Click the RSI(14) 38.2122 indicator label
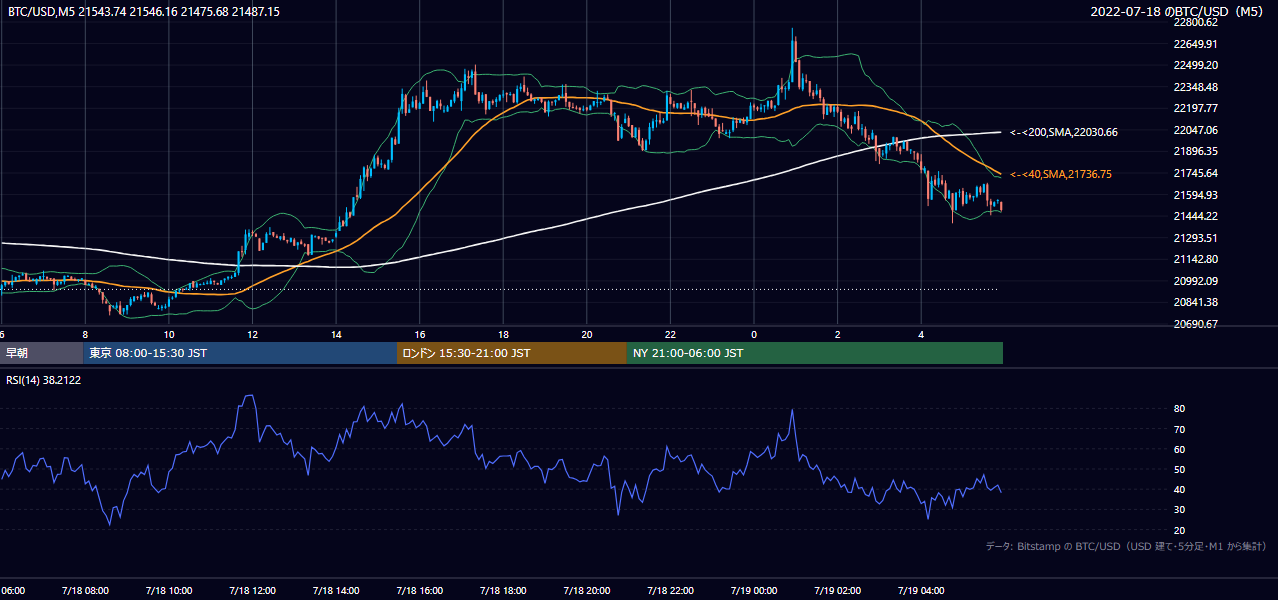The width and height of the screenshot is (1278, 600). pyautogui.click(x=44, y=380)
